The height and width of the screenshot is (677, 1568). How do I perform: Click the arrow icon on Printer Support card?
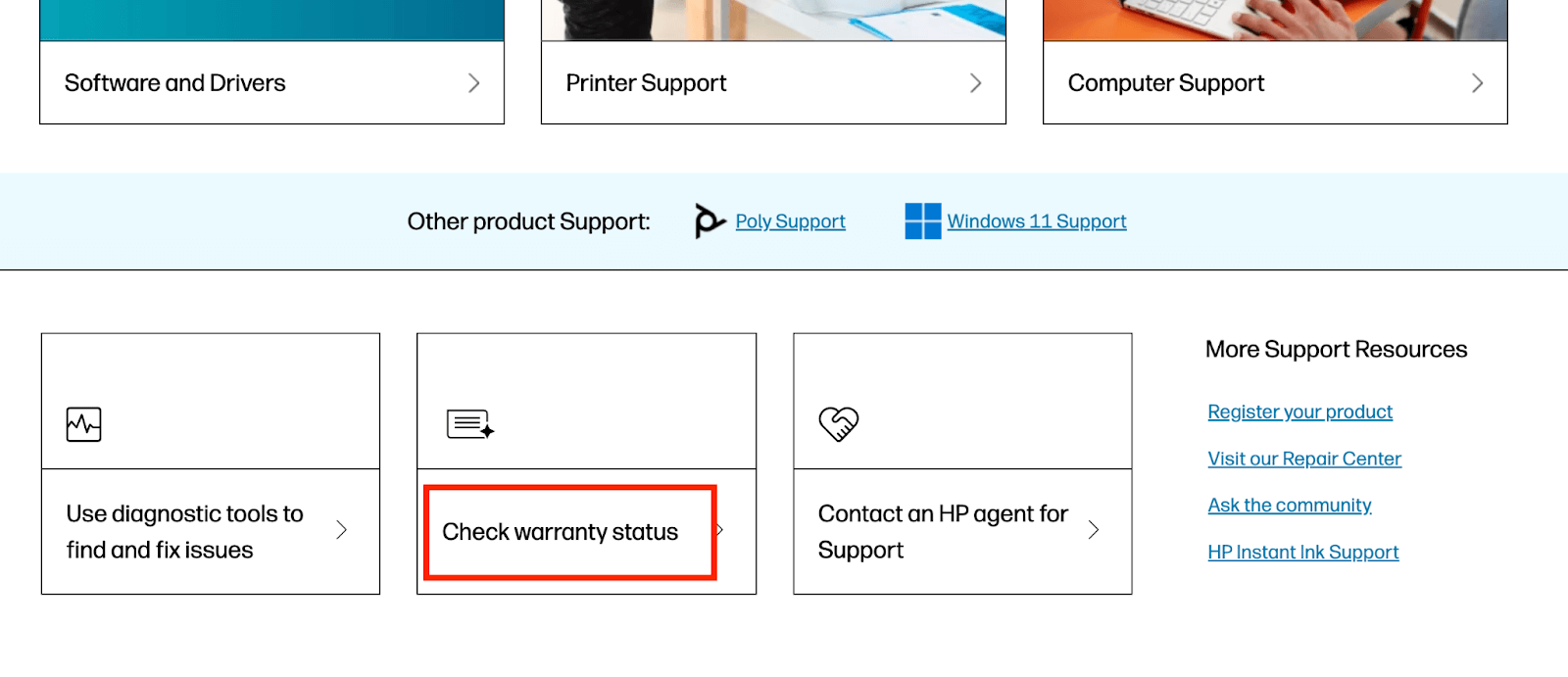point(976,83)
